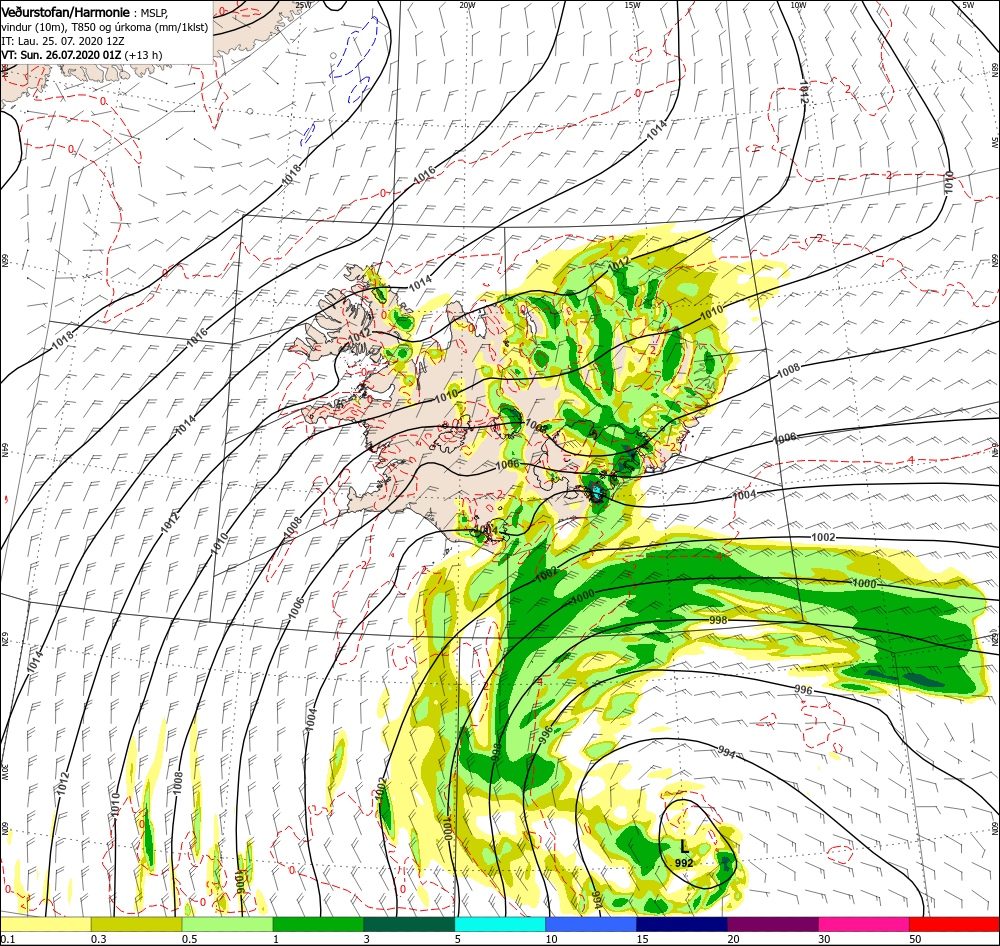Click the red 50+ legend swatch
1000x946 pixels.
(954, 924)
